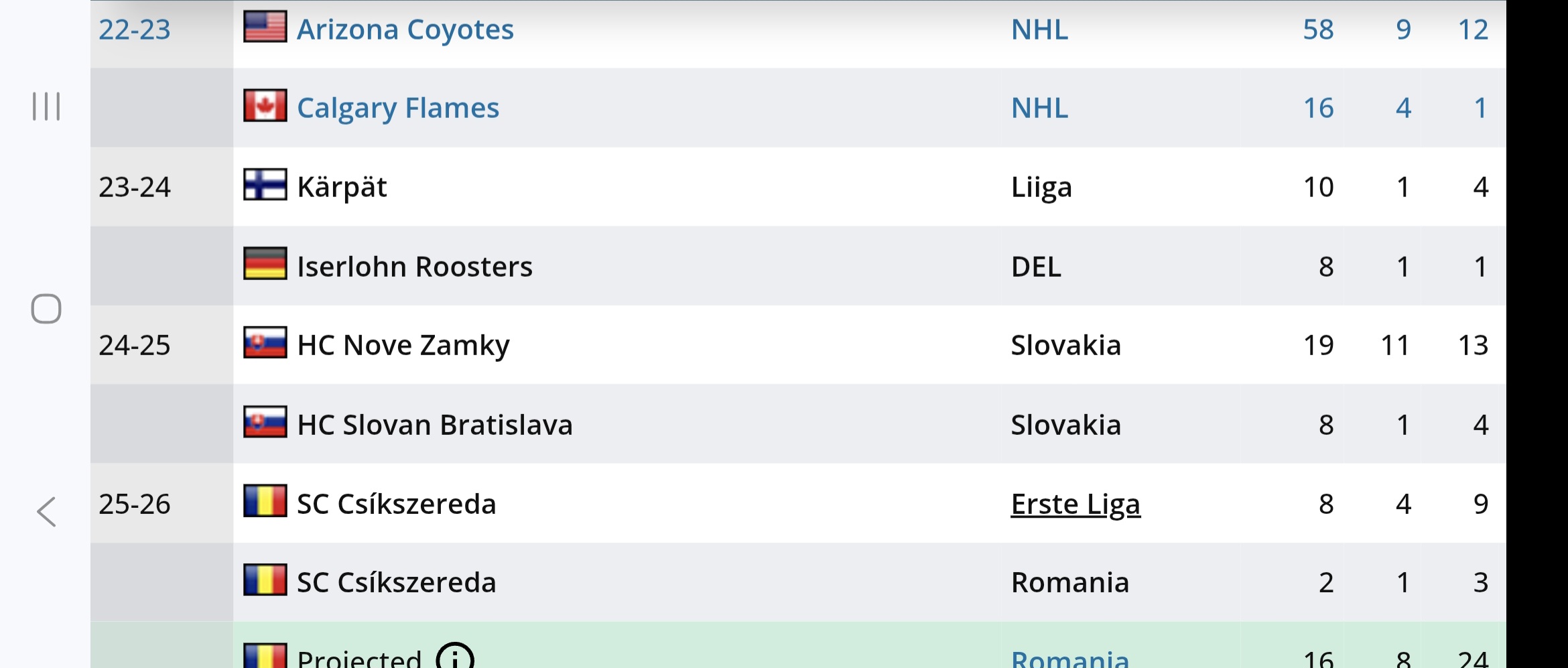Click the German flag beside Iserlohn Roosters
1568x668 pixels.
click(x=265, y=264)
